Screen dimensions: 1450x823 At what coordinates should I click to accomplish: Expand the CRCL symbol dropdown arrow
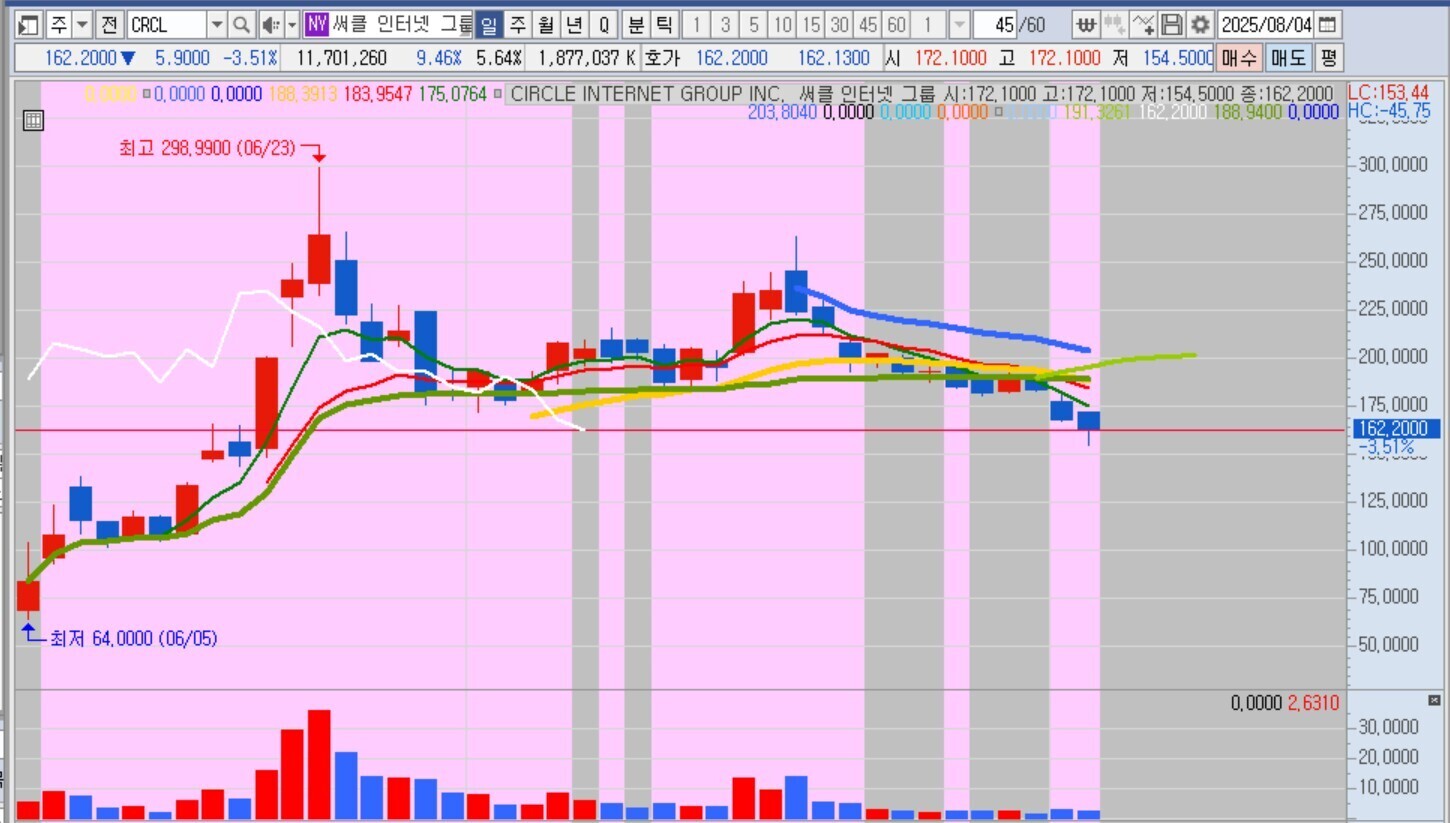coord(217,25)
